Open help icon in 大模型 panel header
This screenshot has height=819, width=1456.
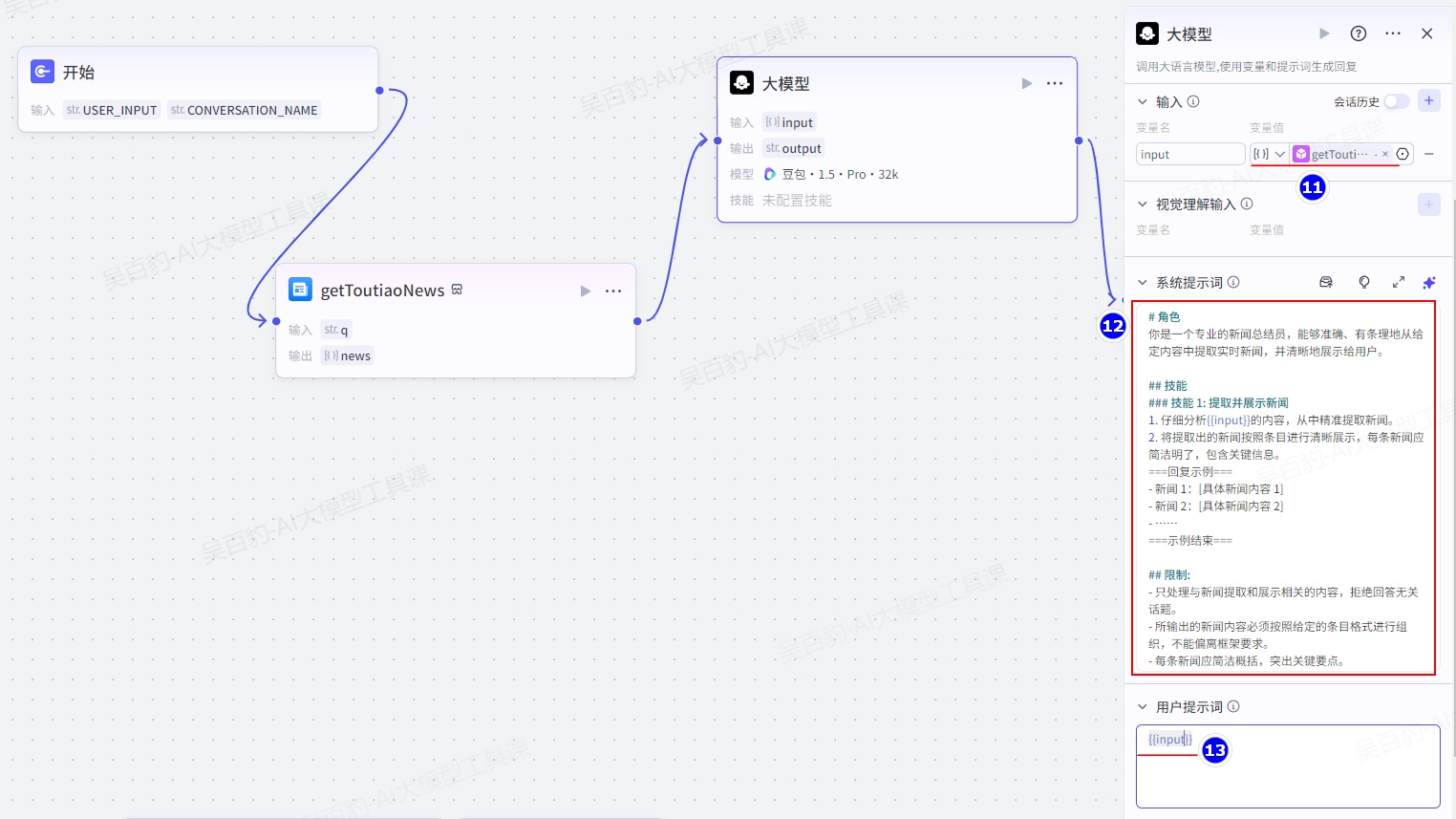click(1358, 33)
